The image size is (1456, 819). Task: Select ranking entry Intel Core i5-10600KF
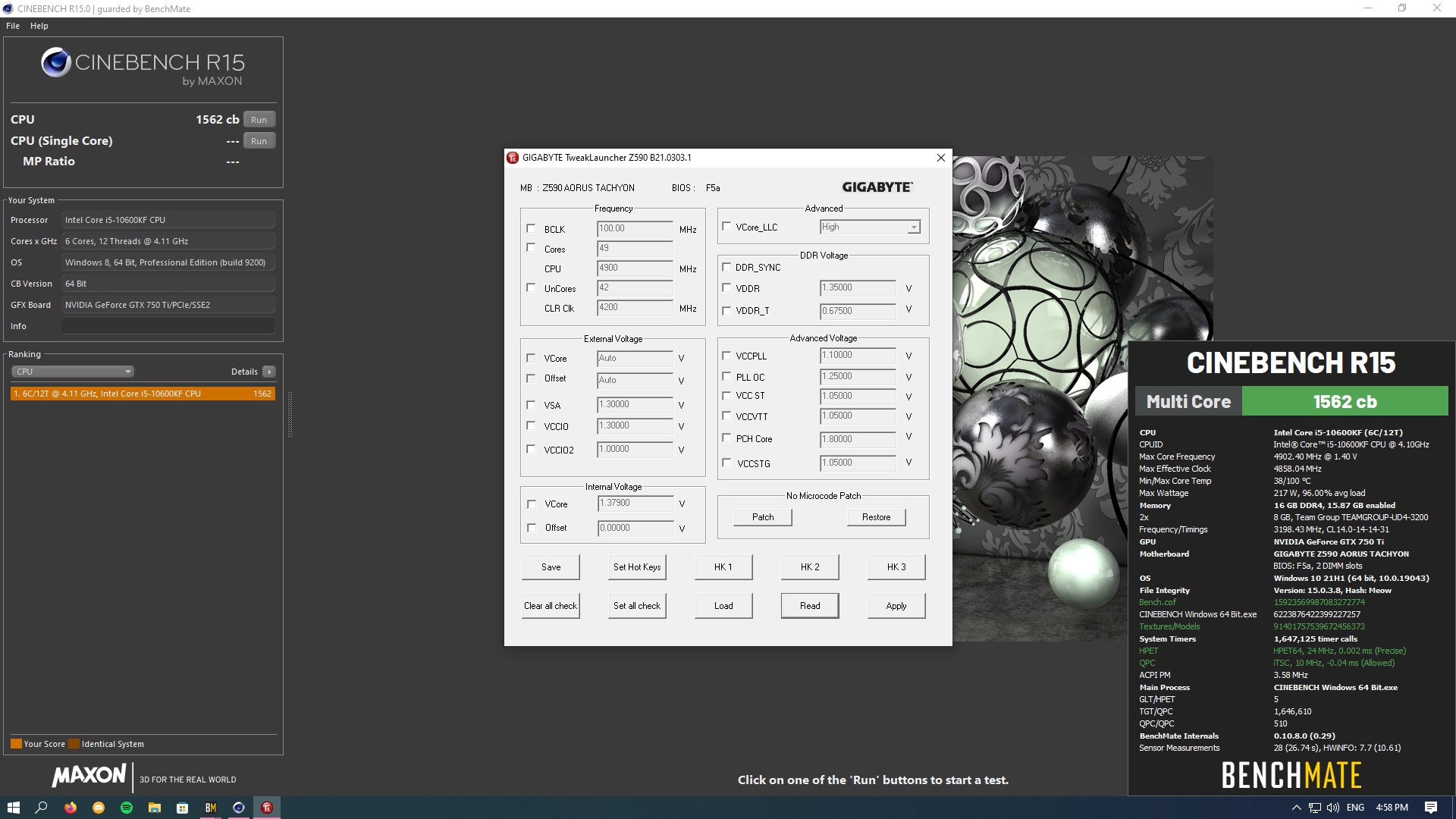143,394
